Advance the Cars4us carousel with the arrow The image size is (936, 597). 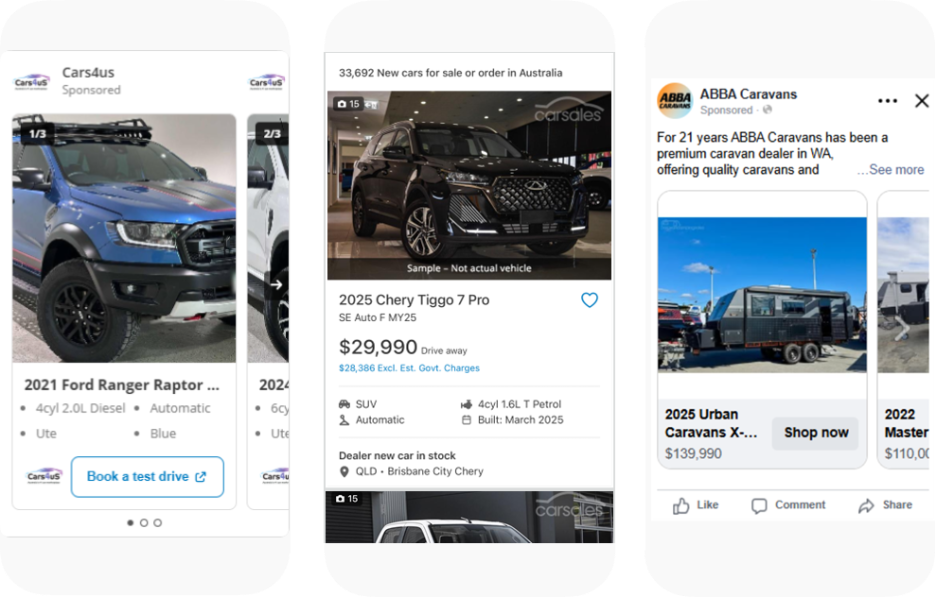point(276,285)
